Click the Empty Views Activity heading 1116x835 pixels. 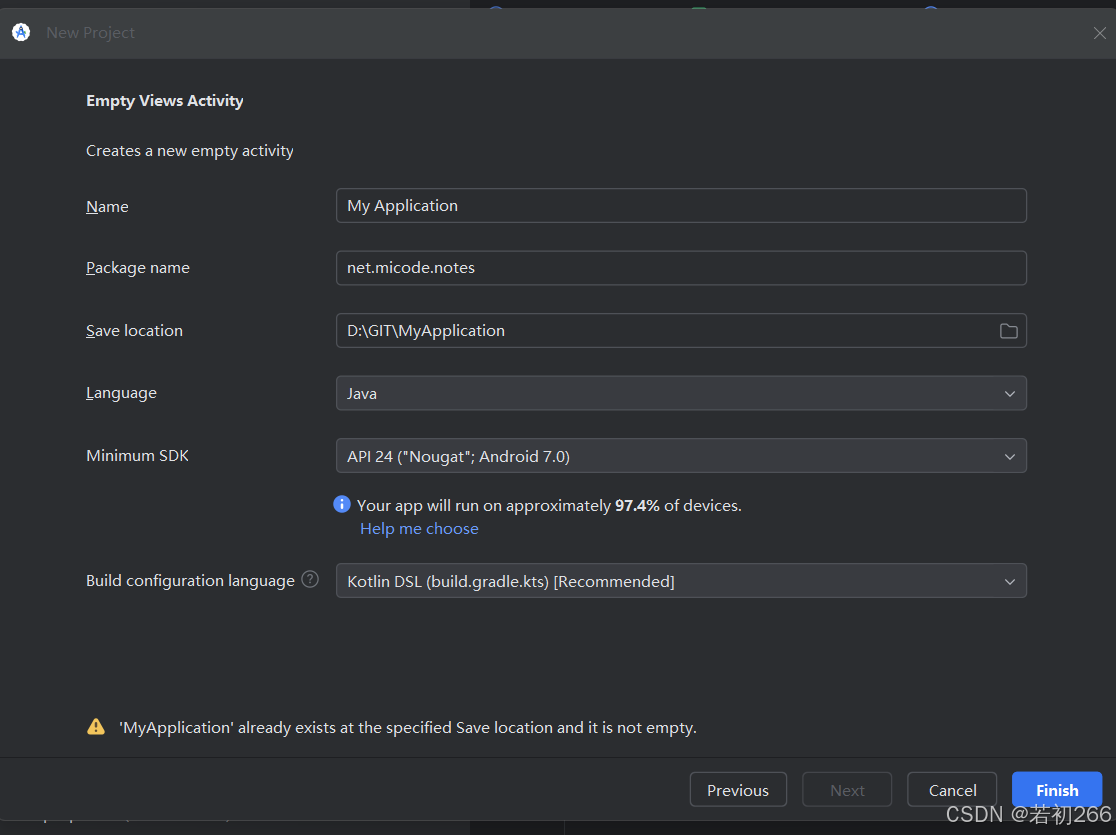pyautogui.click(x=164, y=101)
